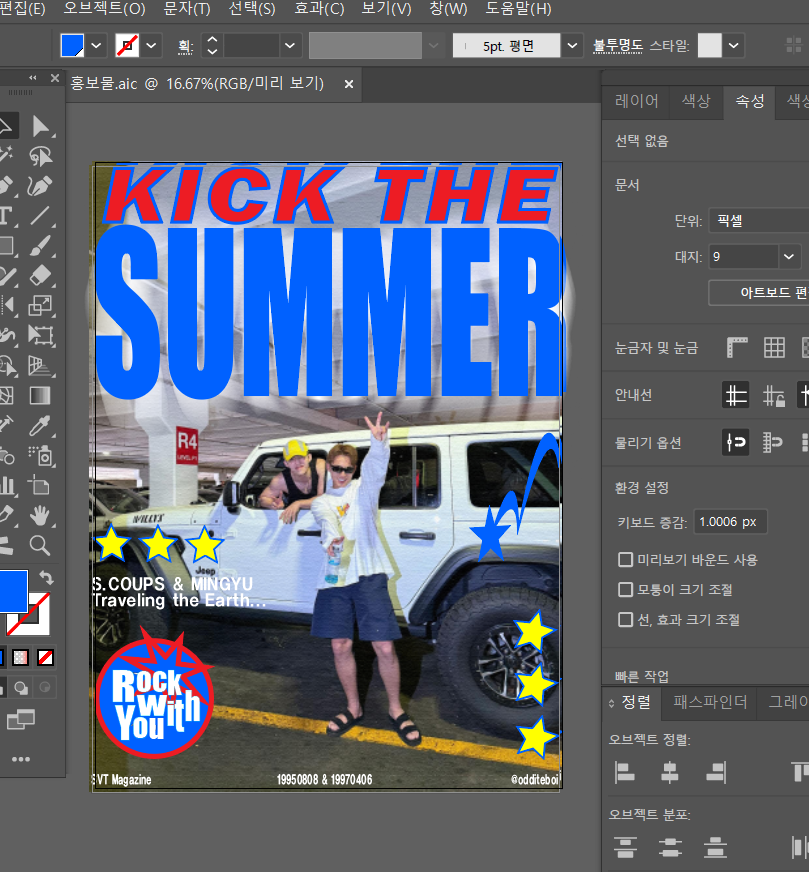Select the Line Segment tool
The height and width of the screenshot is (872, 809).
click(41, 216)
